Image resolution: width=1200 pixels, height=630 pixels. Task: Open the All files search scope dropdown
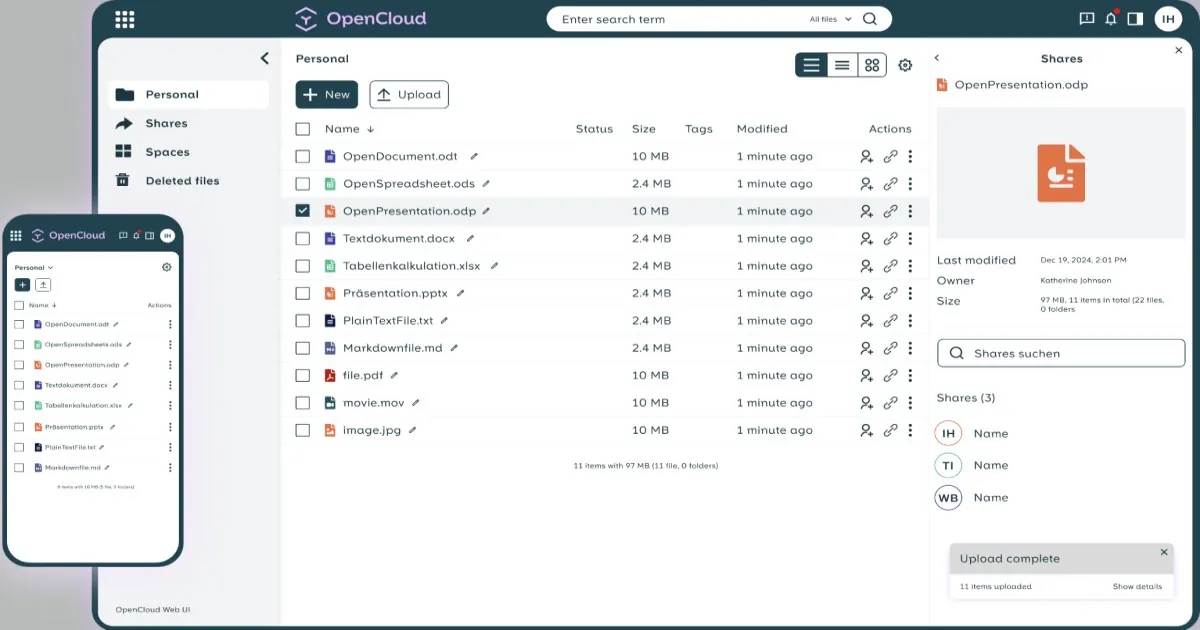click(x=830, y=19)
